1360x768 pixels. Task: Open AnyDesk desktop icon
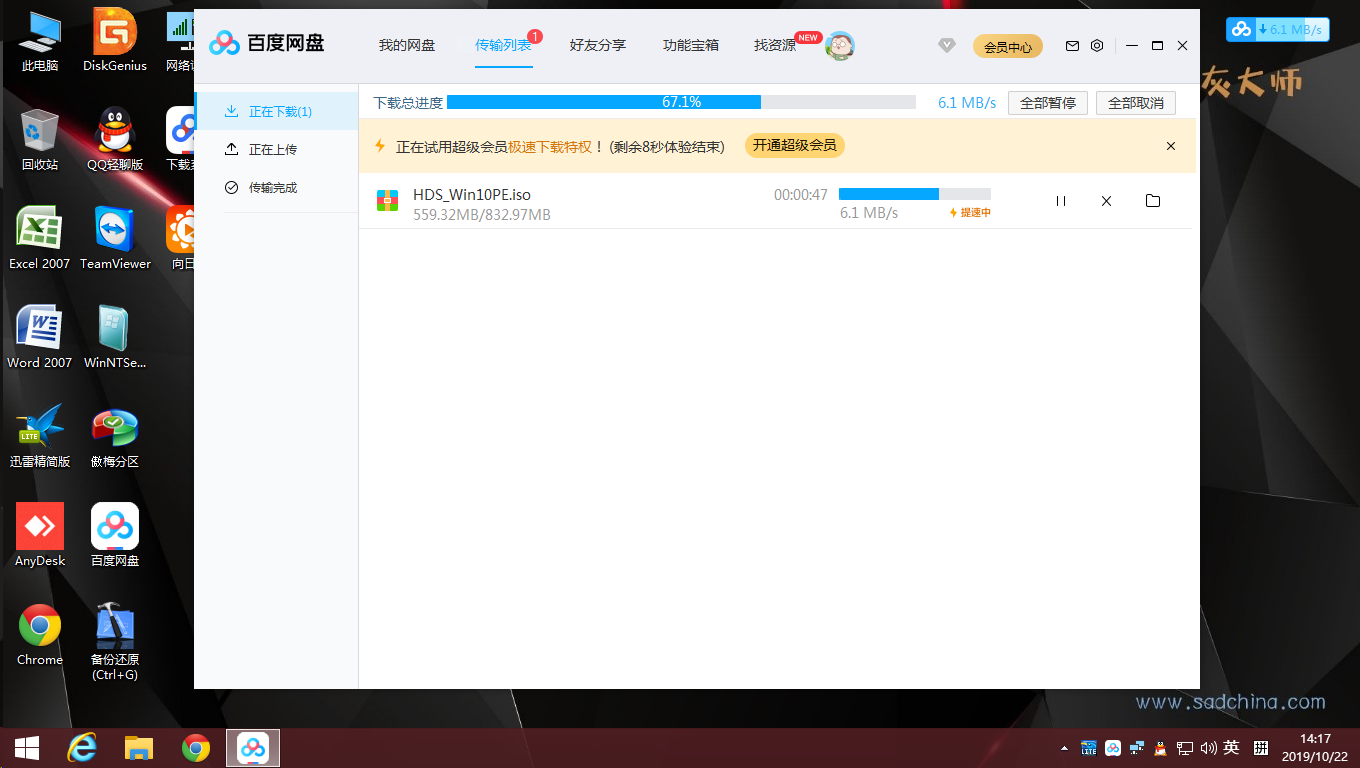(x=40, y=535)
